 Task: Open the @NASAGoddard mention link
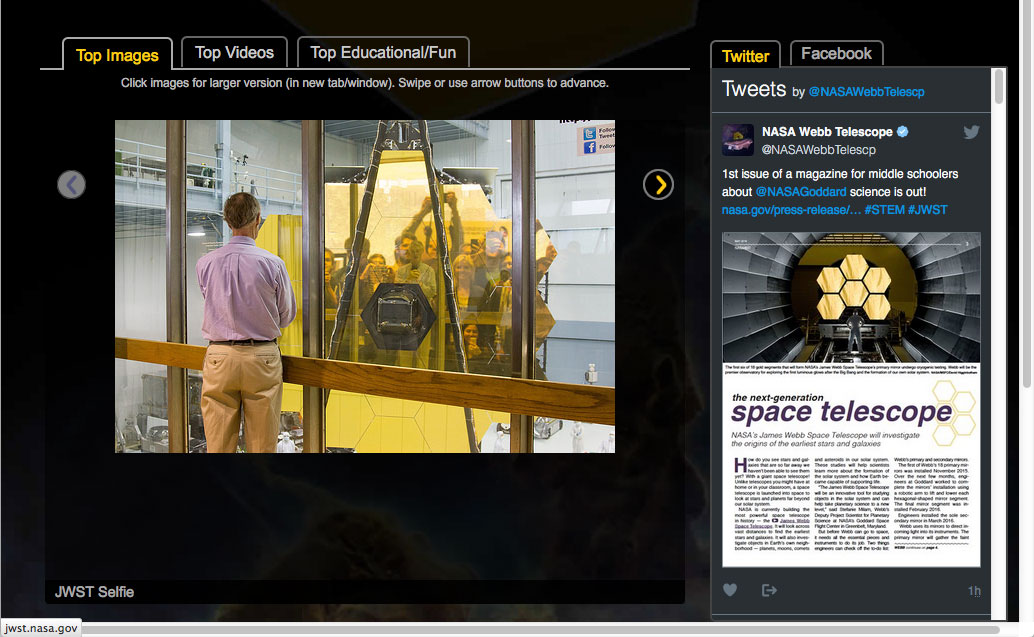coord(801,192)
